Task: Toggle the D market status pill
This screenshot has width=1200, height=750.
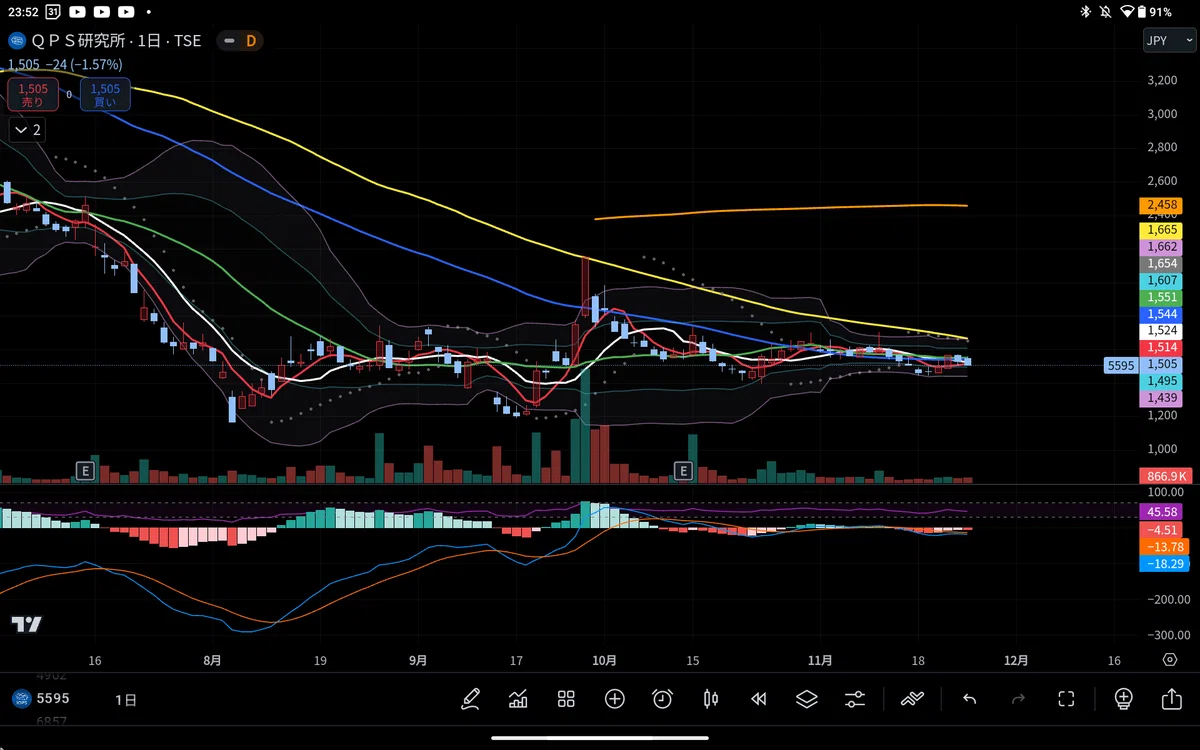Action: pos(241,41)
